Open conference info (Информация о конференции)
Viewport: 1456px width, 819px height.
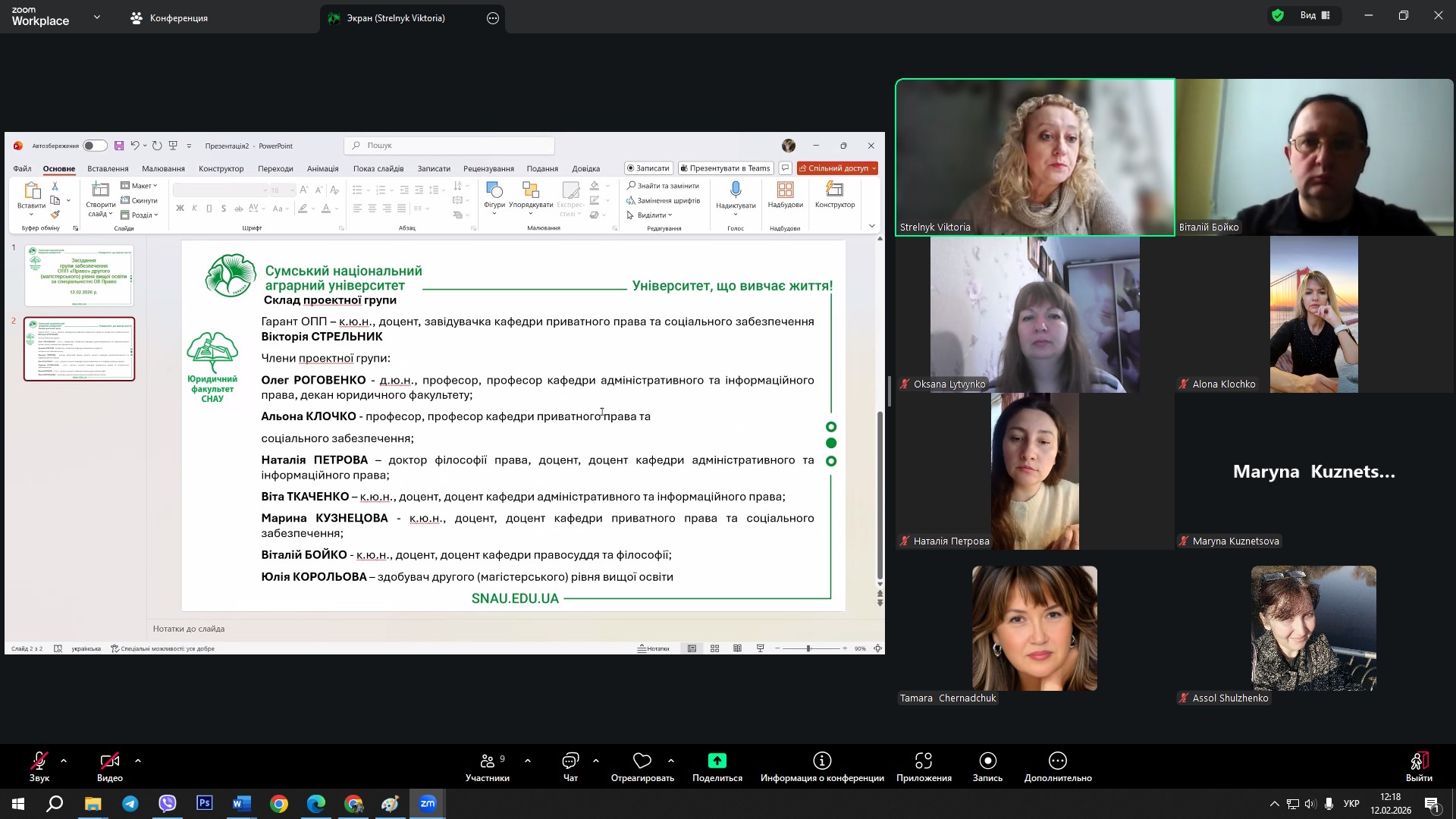pos(822,761)
